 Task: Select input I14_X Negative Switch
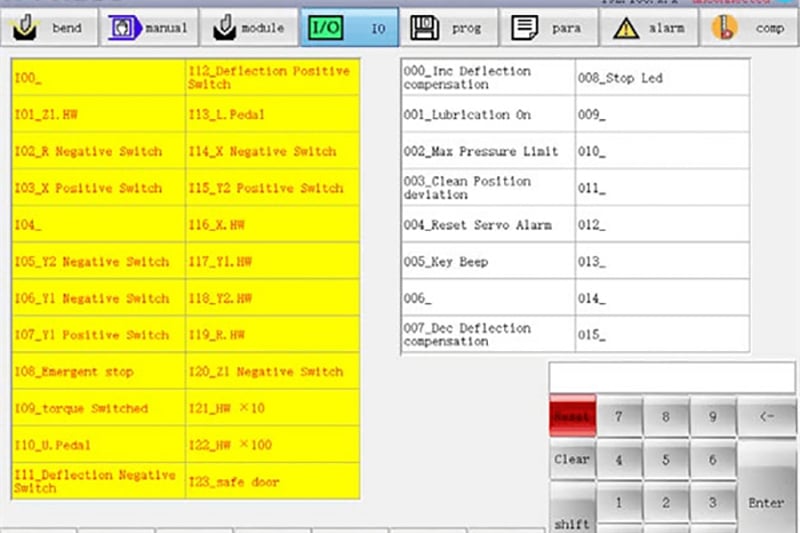[273, 151]
